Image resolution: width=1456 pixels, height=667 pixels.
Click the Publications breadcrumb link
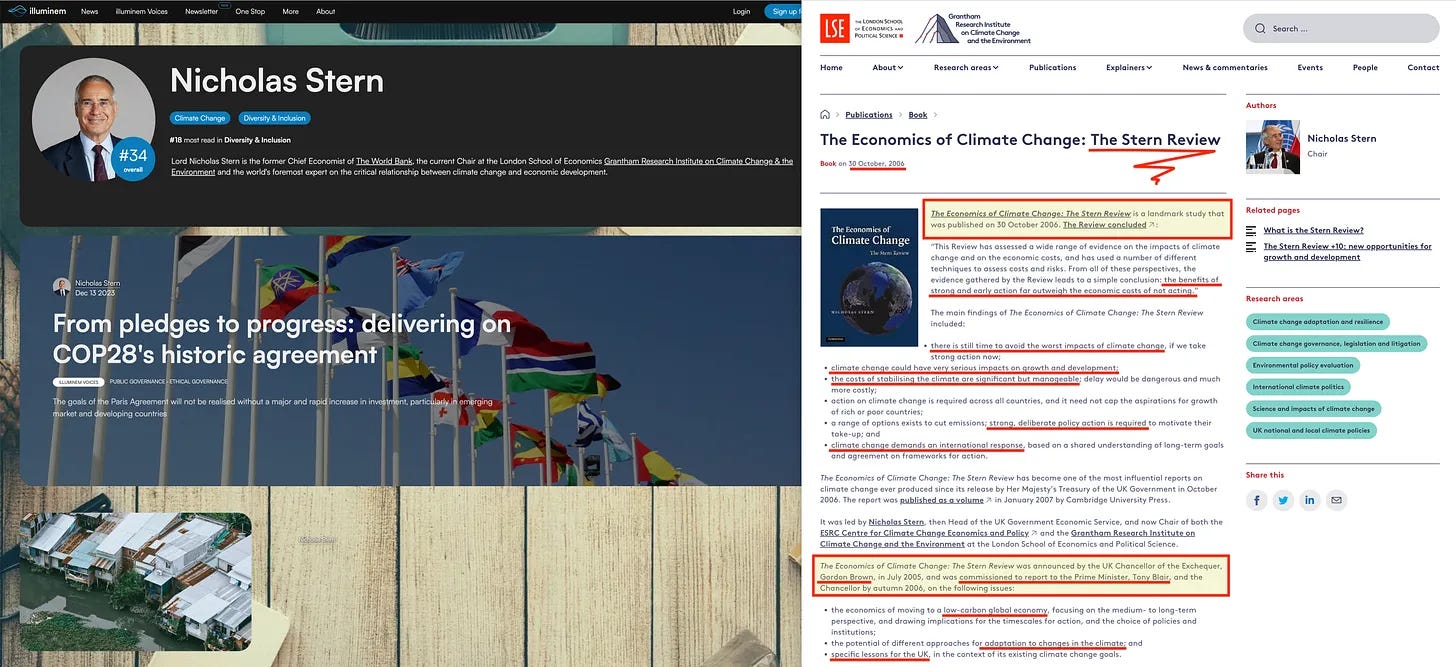[869, 115]
